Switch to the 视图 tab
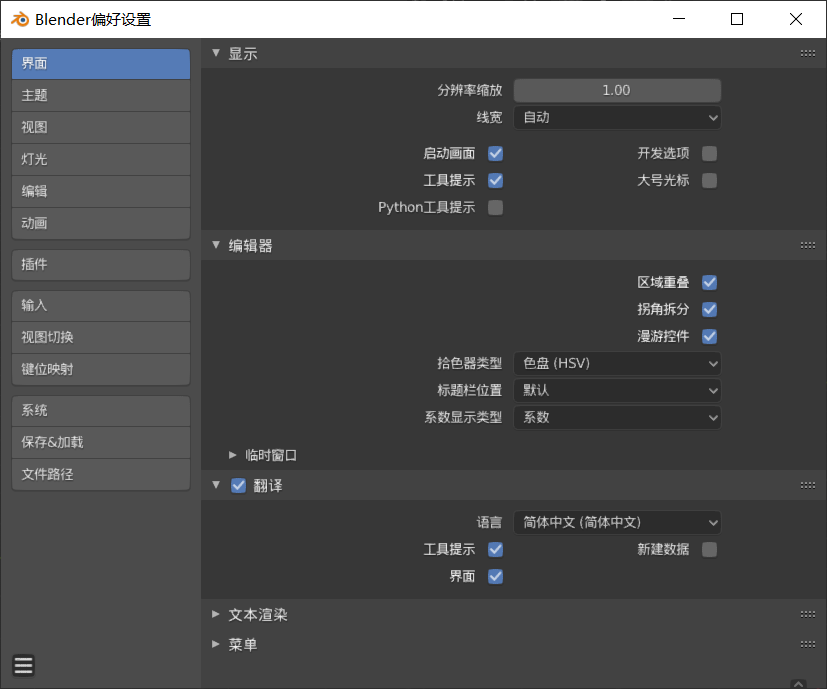This screenshot has height=689, width=827. pyautogui.click(x=101, y=128)
